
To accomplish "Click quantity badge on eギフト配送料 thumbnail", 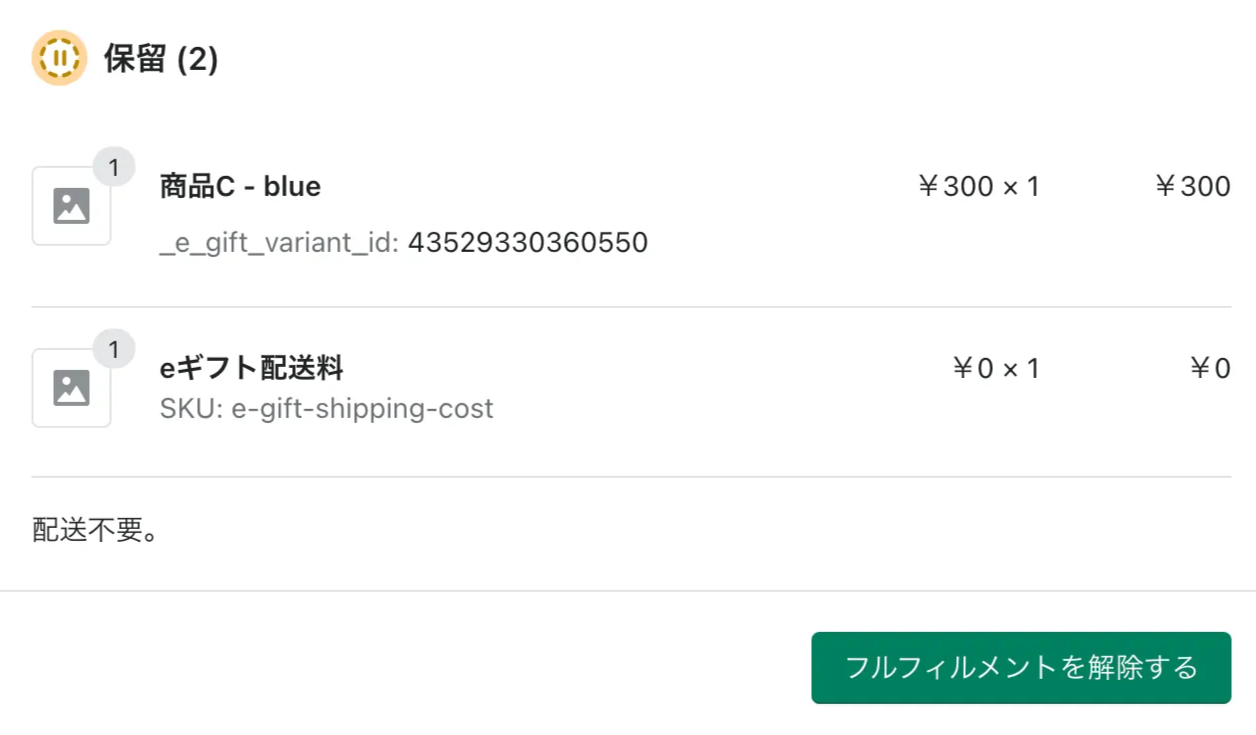I will [x=114, y=350].
